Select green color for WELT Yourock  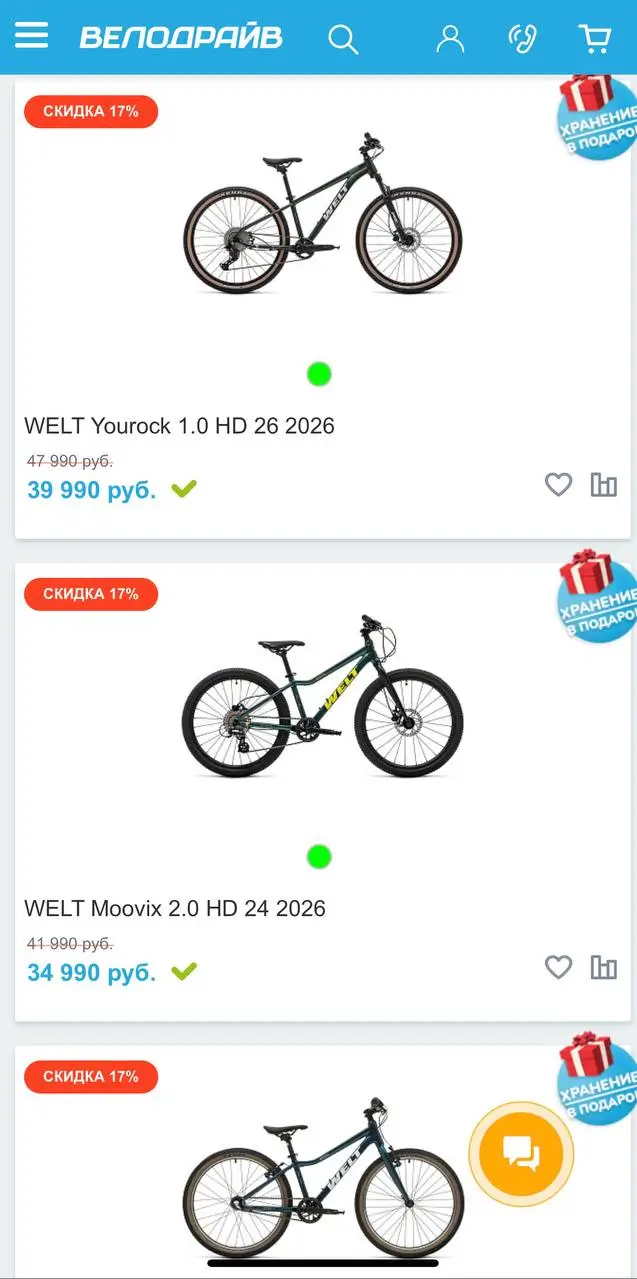pos(319,375)
